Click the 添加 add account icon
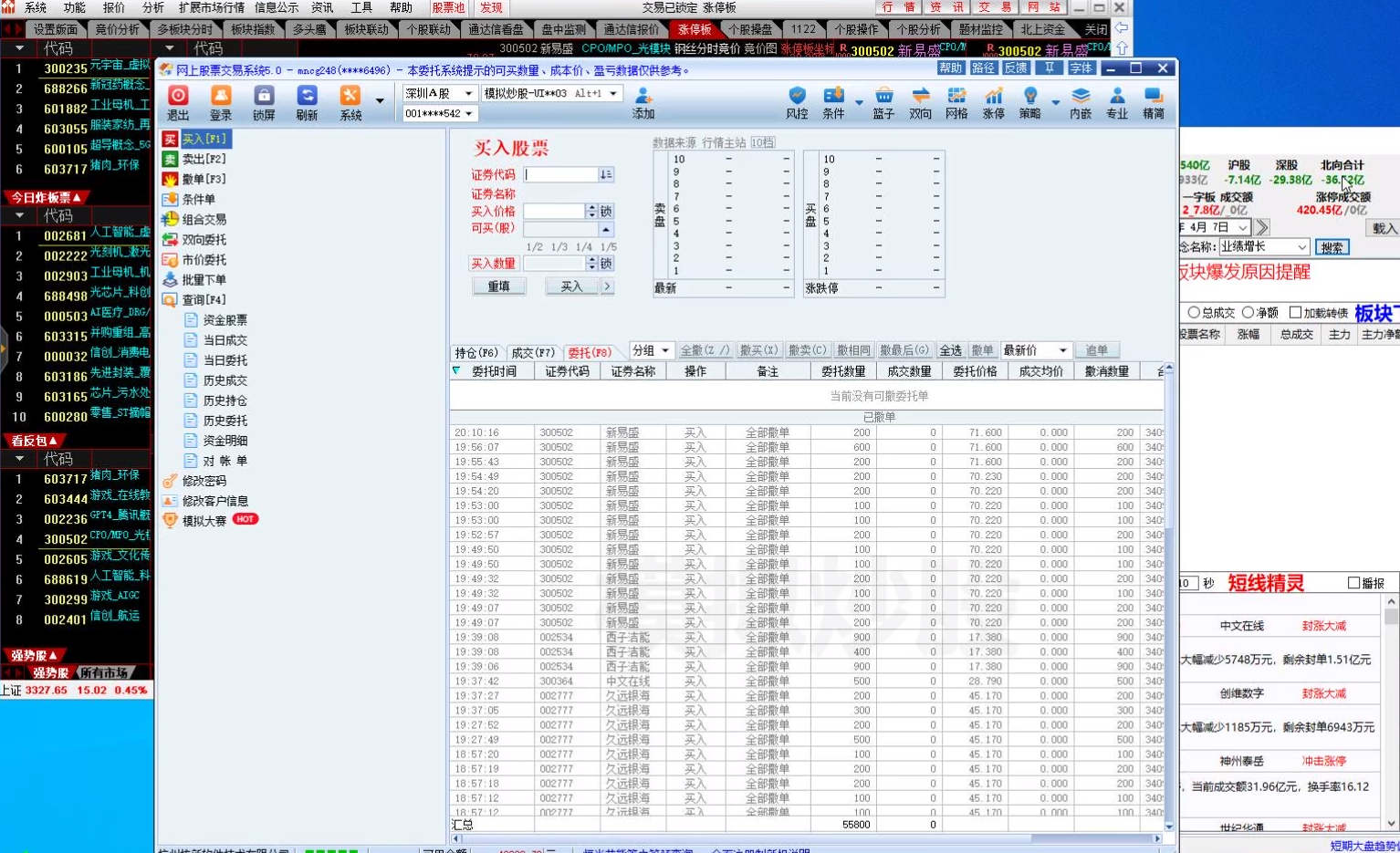 [x=643, y=102]
